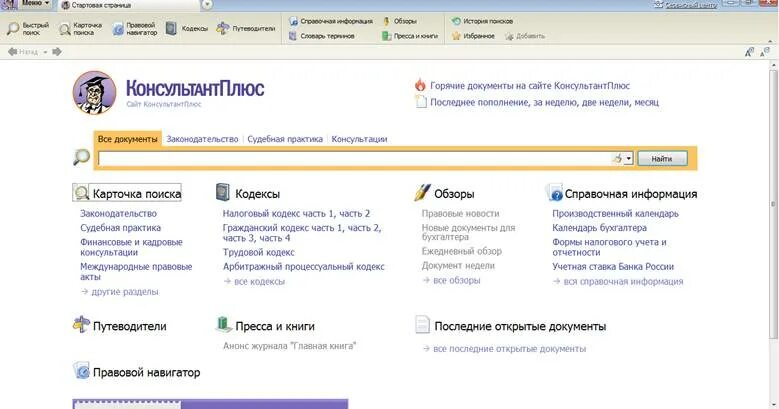This screenshot has height=409, width=779.
Task: Click the magnifier icon beside the search field
Action: (81, 157)
